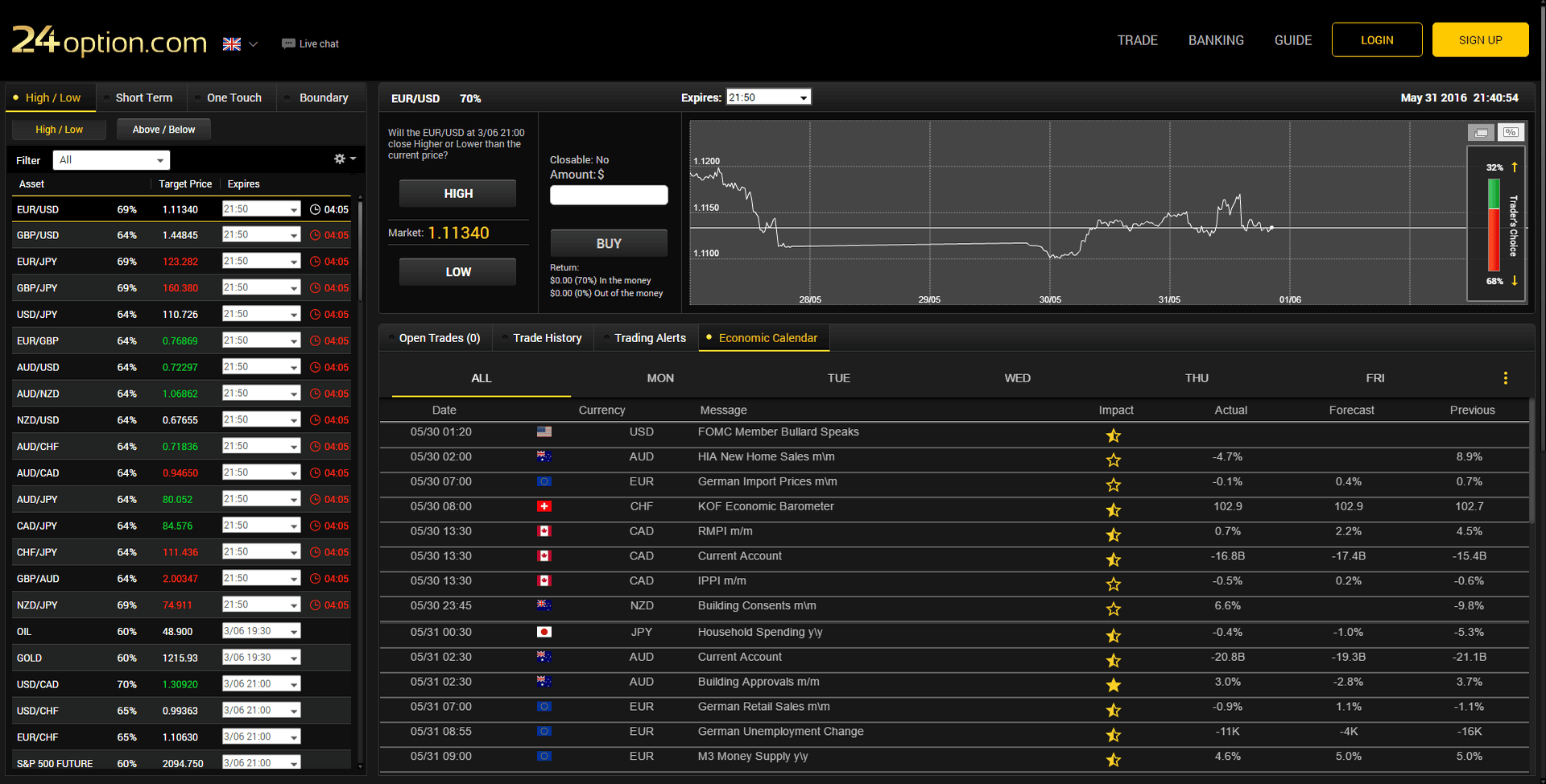Click NZ flag in Building Consents row
The image size is (1546, 784).
tap(544, 605)
